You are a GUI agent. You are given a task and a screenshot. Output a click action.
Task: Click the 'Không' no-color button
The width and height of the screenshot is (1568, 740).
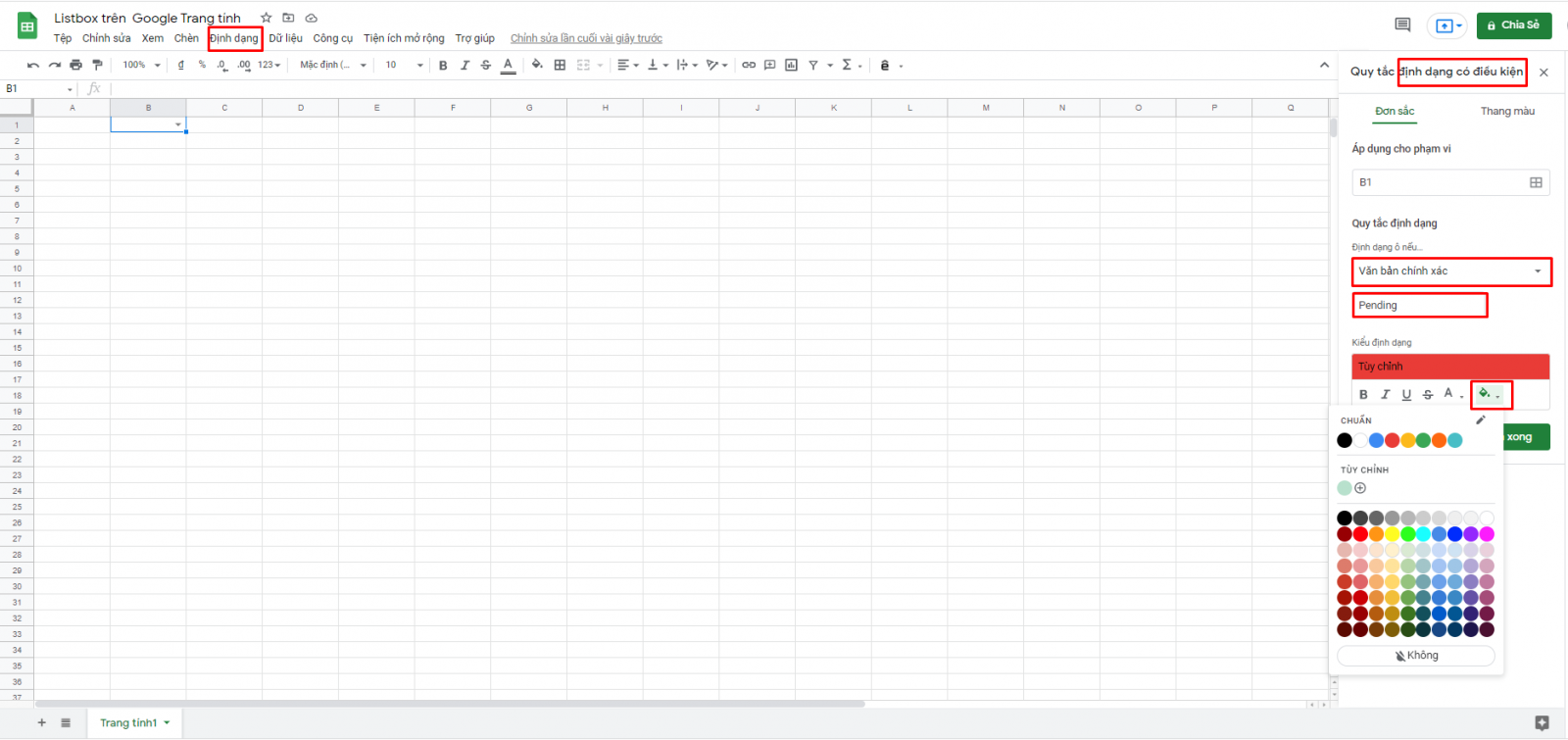click(1416, 656)
